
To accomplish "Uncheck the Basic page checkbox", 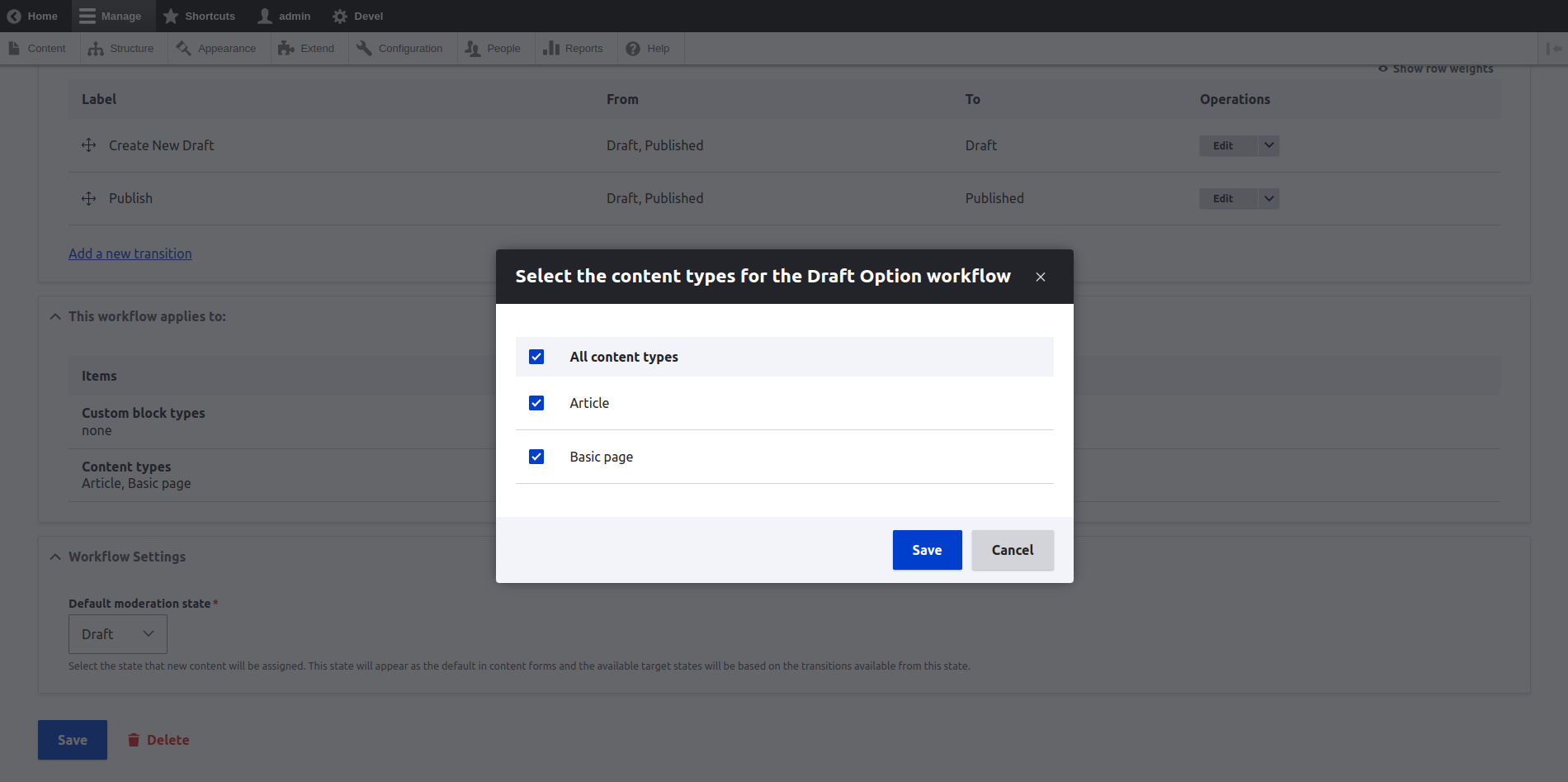I will click(536, 456).
